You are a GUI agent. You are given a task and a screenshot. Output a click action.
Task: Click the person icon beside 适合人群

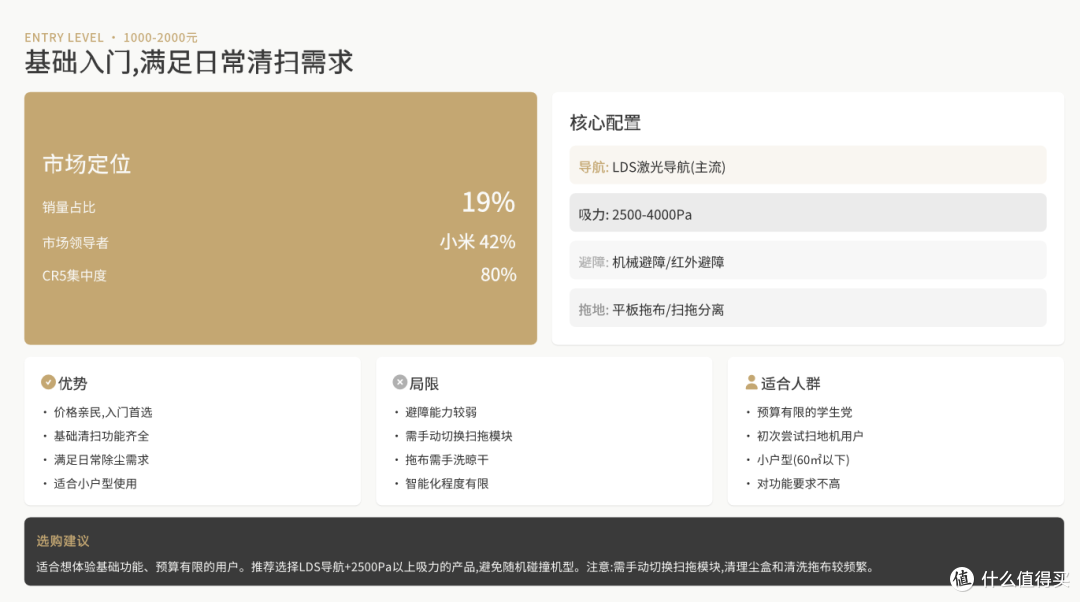point(751,382)
